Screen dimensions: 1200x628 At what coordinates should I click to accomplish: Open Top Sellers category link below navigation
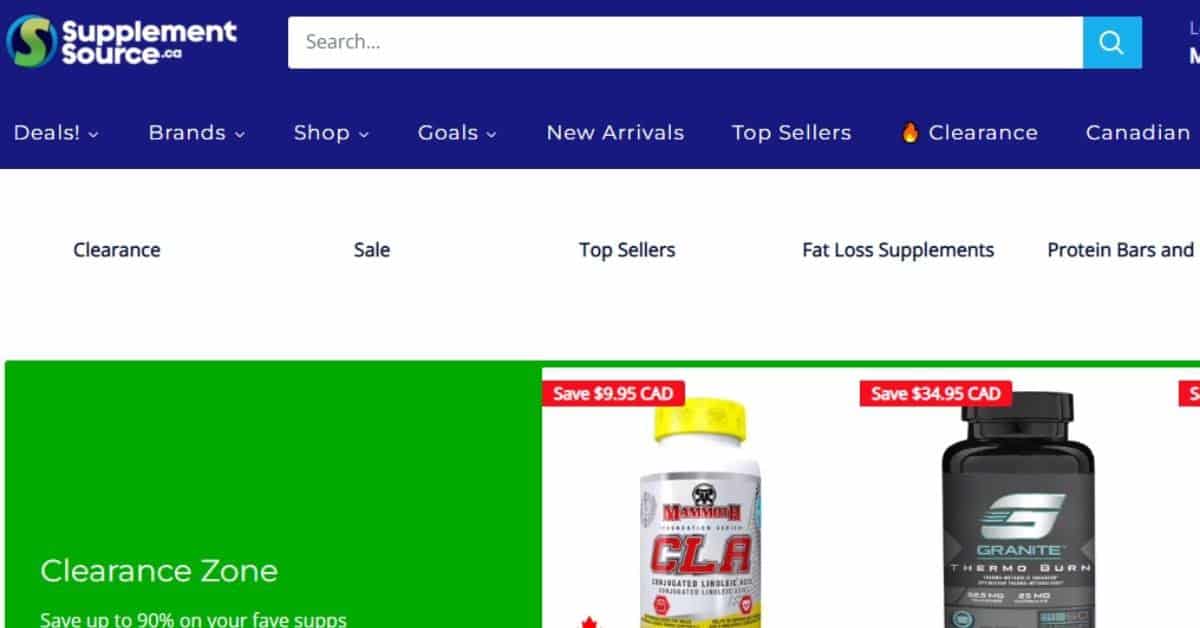627,250
